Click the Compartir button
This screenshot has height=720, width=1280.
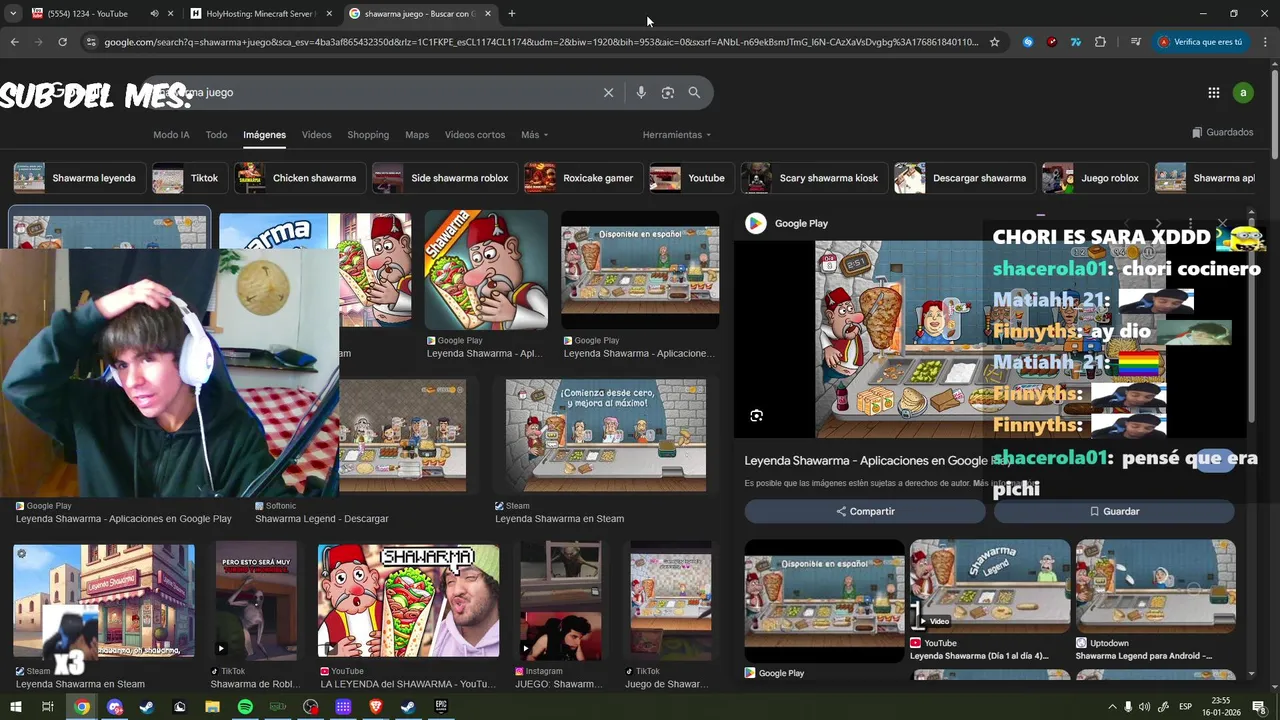[865, 511]
